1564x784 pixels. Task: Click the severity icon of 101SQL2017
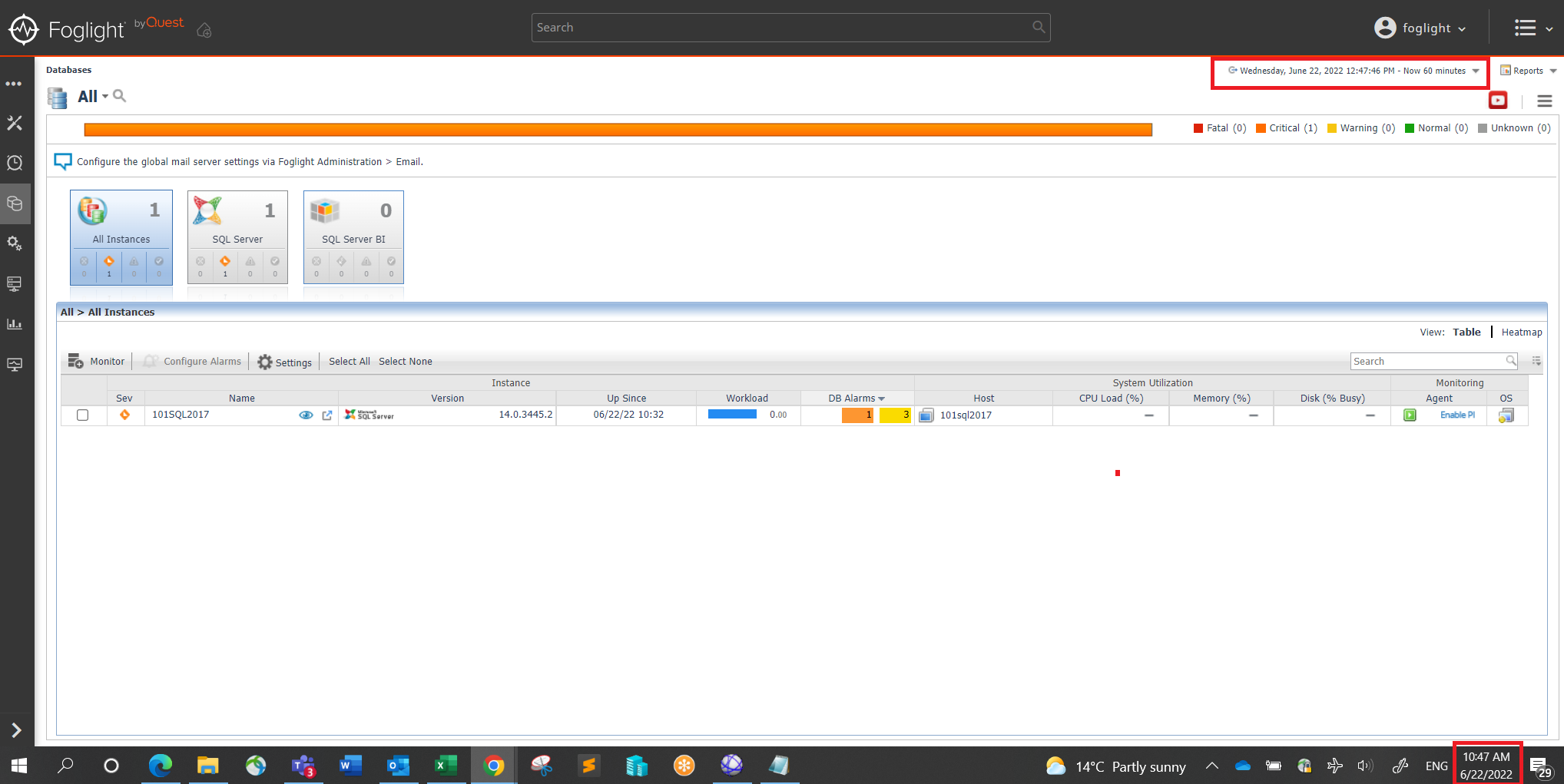pyautogui.click(x=124, y=415)
